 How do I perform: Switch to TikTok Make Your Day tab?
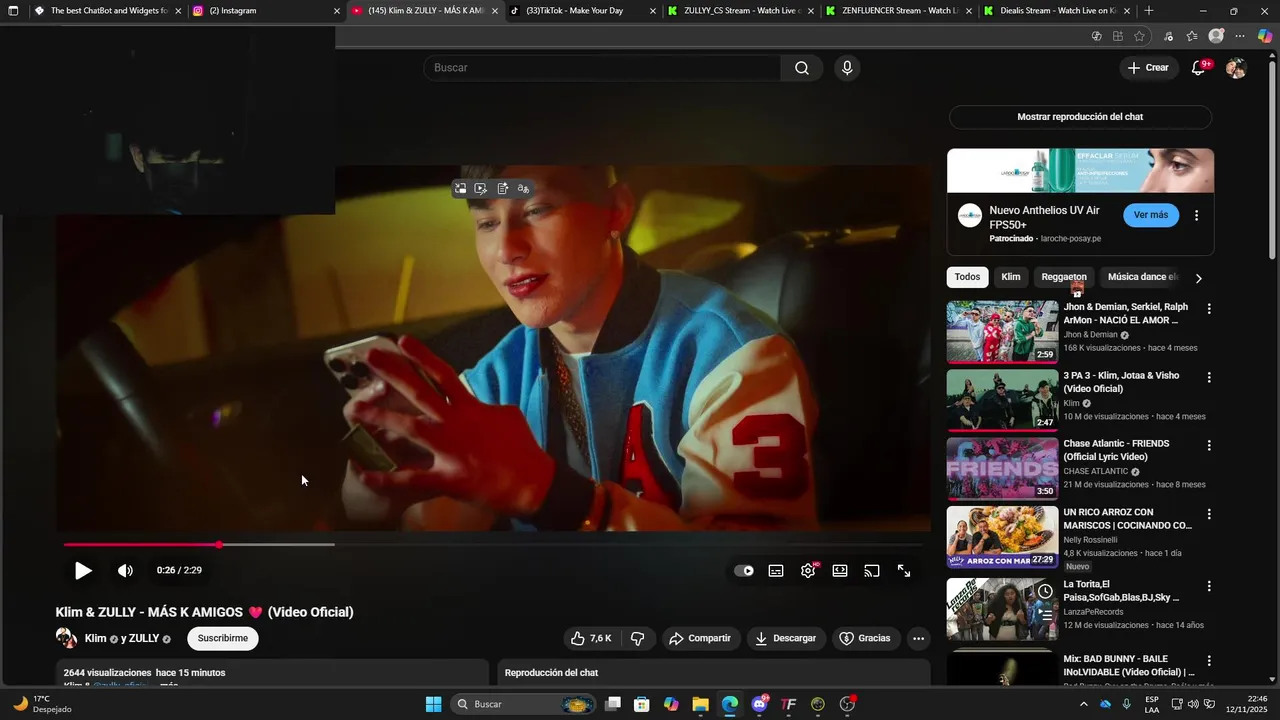(580, 11)
